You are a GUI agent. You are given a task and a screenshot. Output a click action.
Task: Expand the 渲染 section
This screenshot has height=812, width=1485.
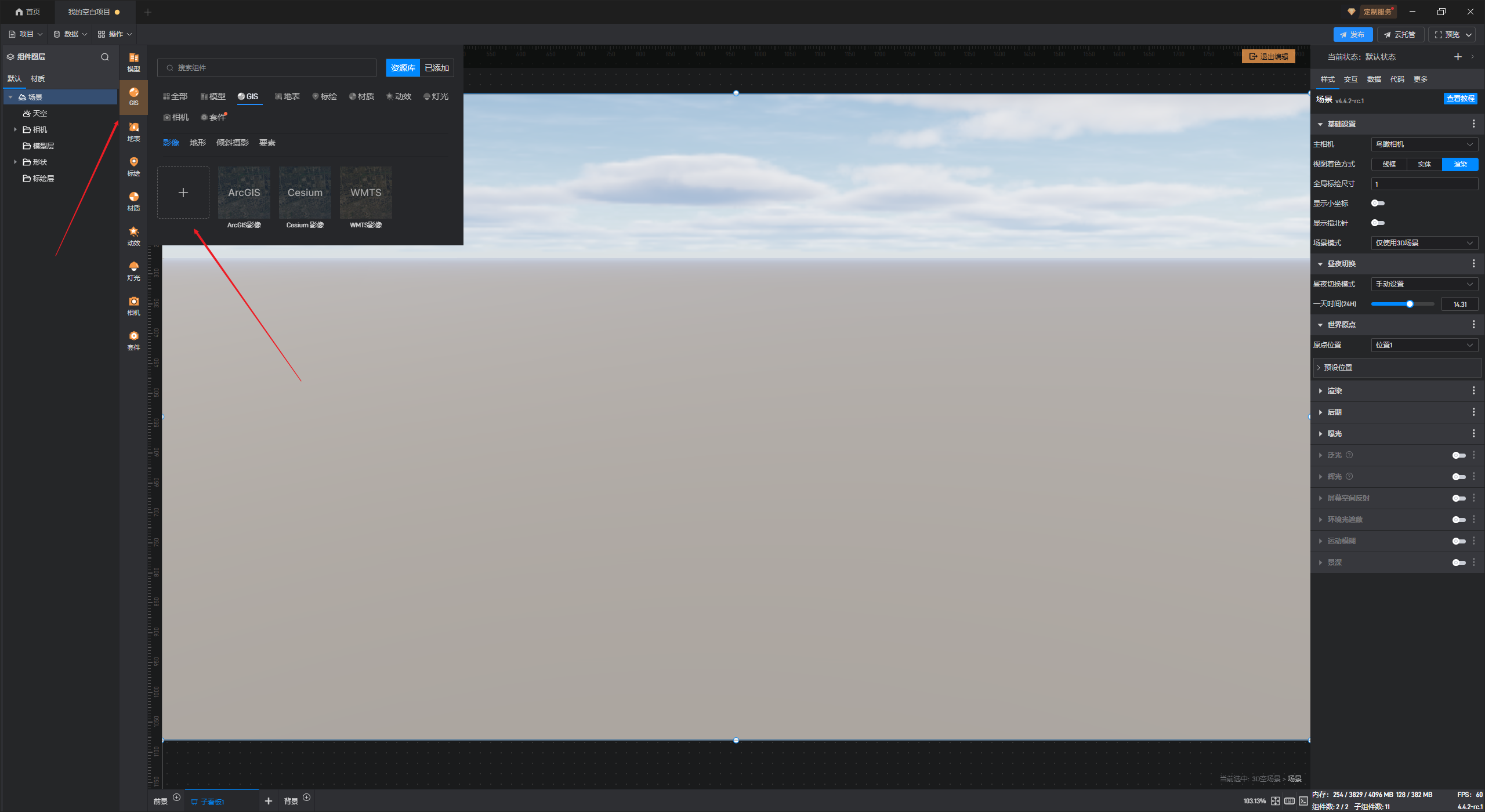click(x=1334, y=391)
